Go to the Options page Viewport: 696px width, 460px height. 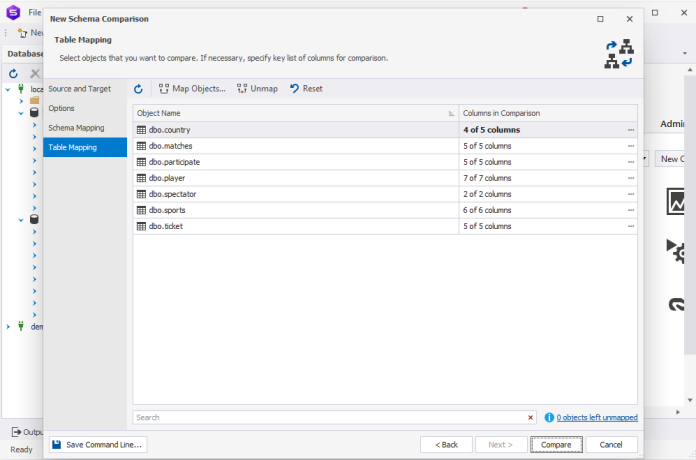pyautogui.click(x=61, y=108)
